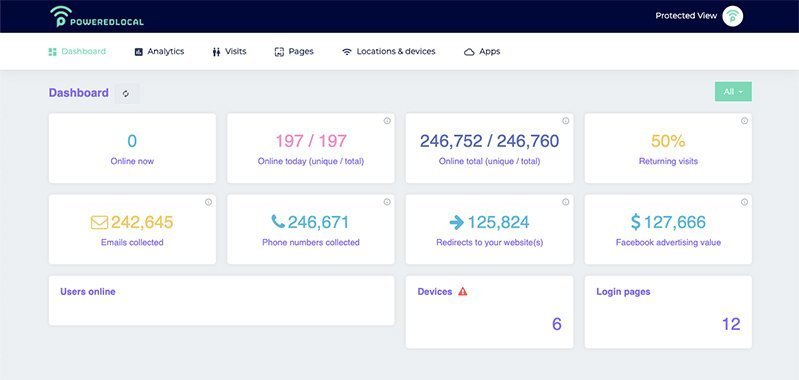799x380 pixels.
Task: Click the 50% returning visits value
Action: click(x=668, y=141)
